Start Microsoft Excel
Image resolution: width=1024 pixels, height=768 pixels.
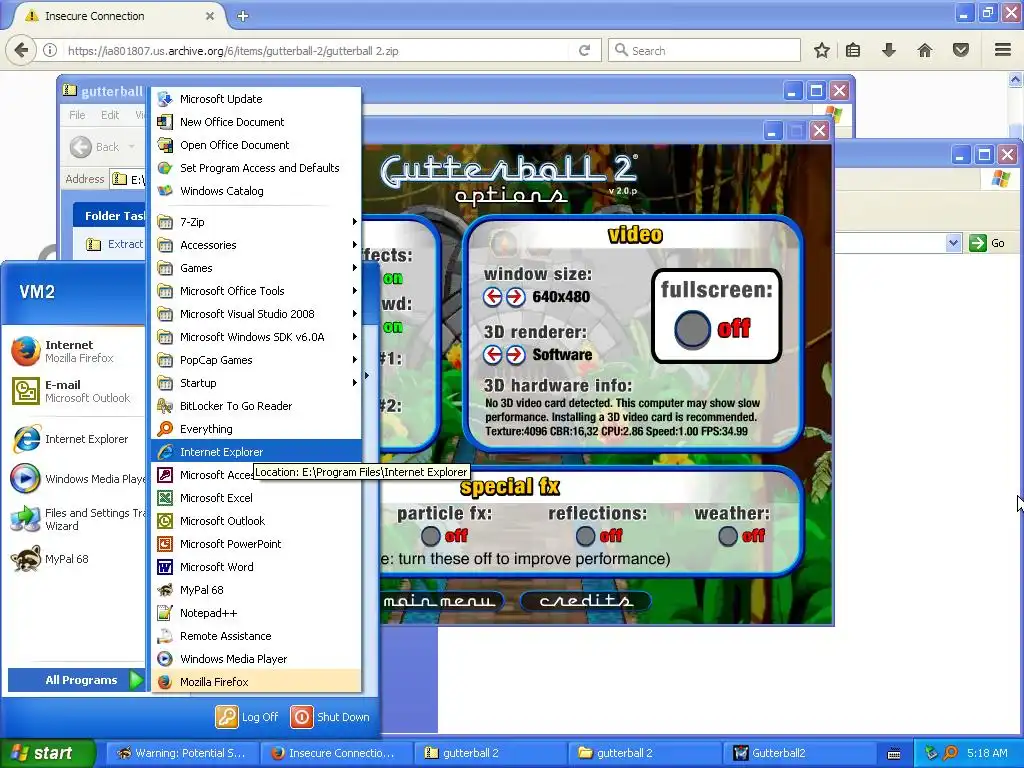tap(257, 498)
